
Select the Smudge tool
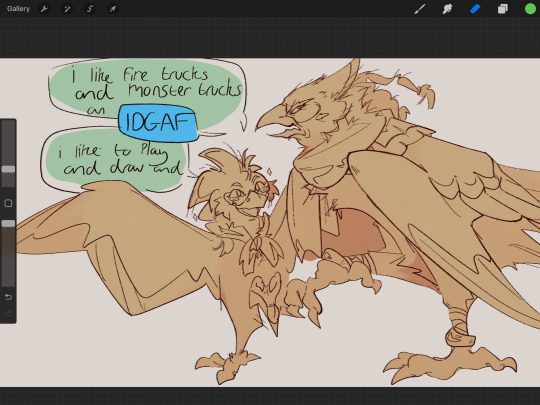447,9
